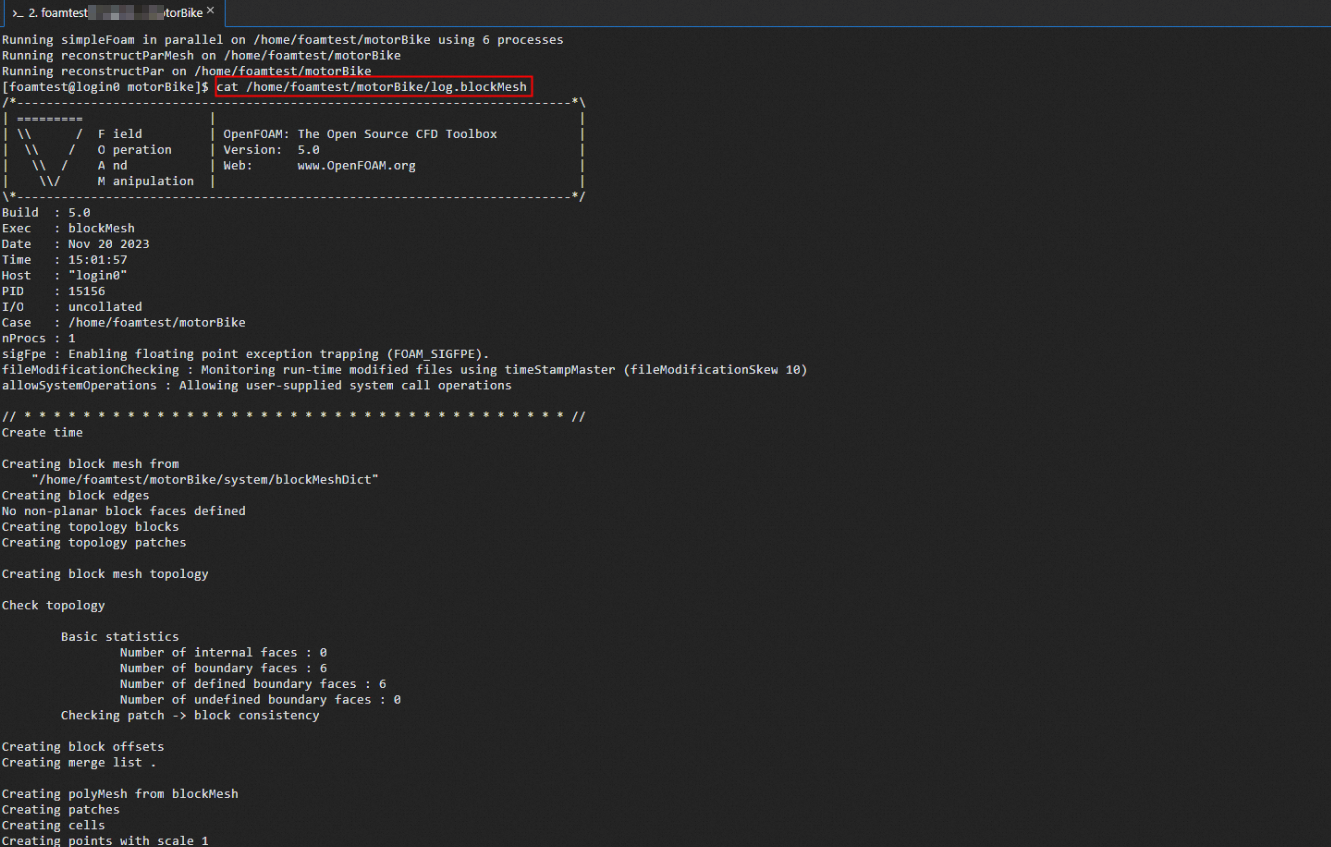Click the 'Build : 5.0' line
Viewport: 1331px width, 847px height.
[46, 213]
